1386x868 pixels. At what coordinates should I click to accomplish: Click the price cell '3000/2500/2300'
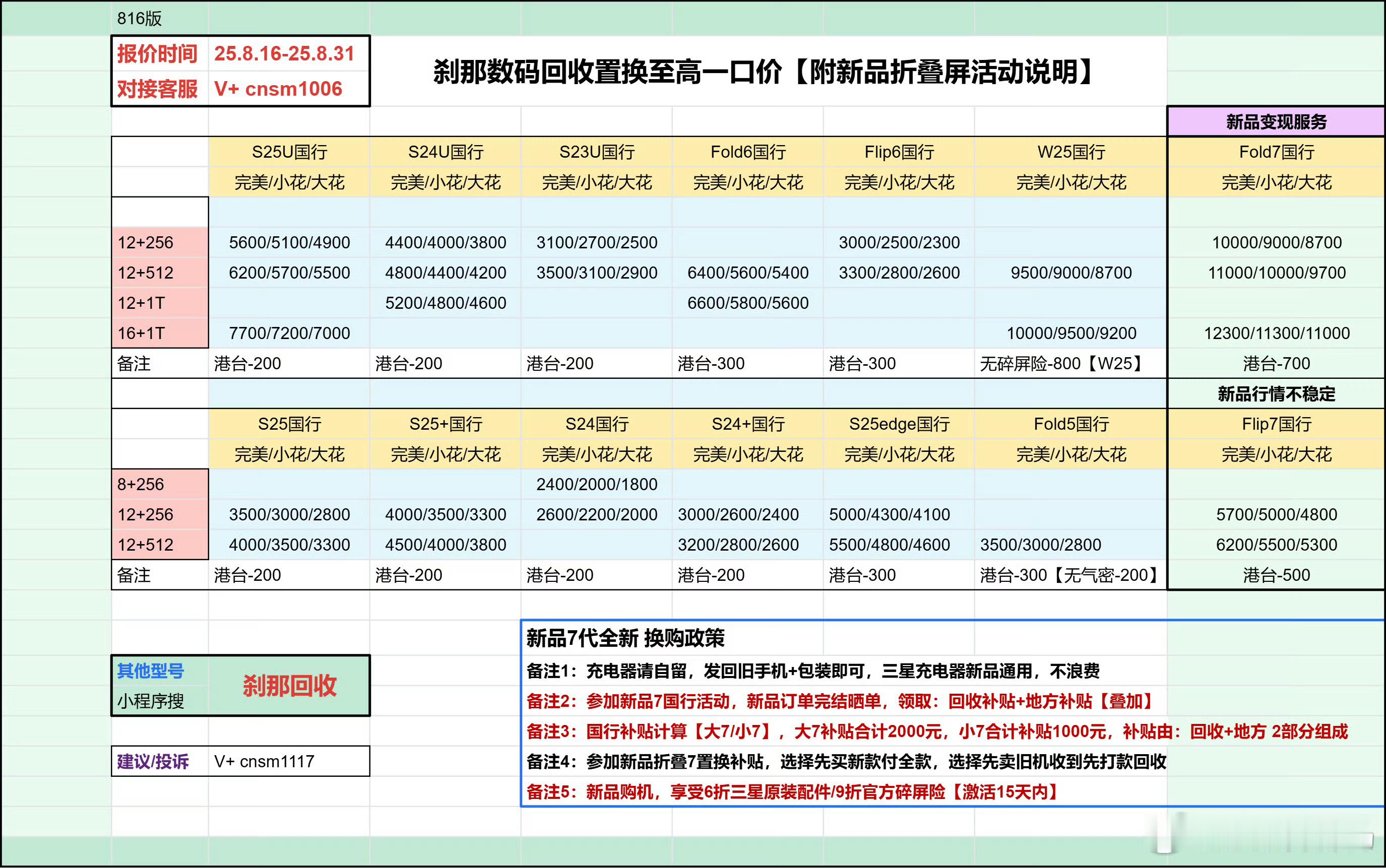click(899, 242)
